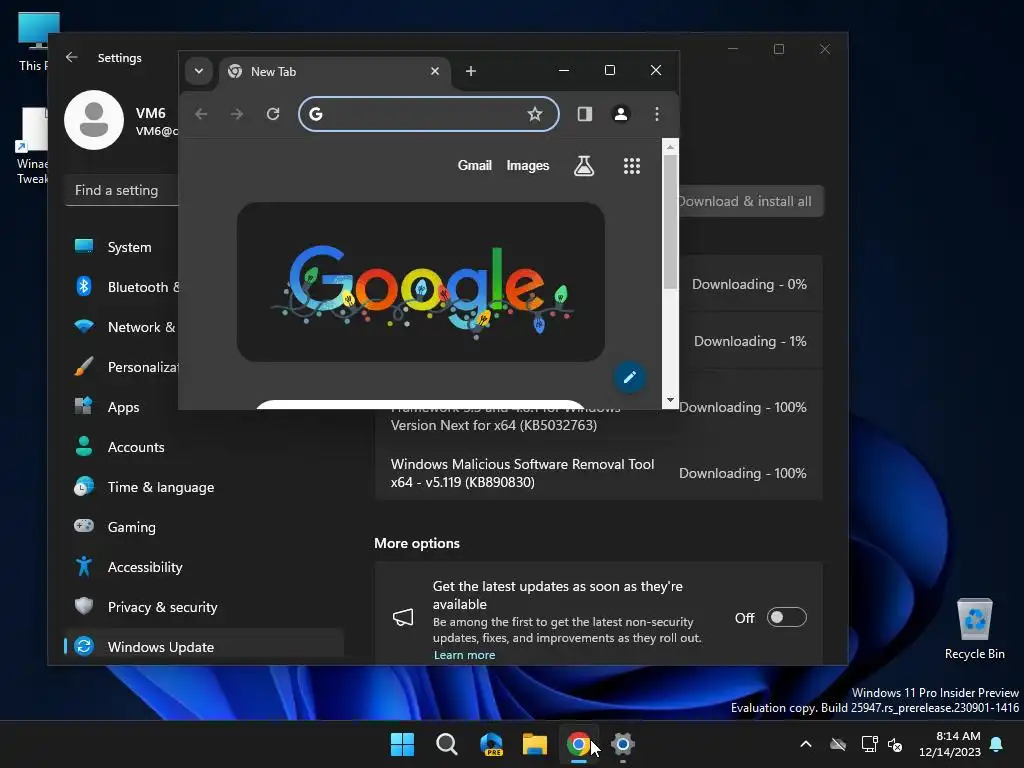The image size is (1024, 768).
Task: Select the Recycle Bin desktop icon
Action: [x=974, y=630]
